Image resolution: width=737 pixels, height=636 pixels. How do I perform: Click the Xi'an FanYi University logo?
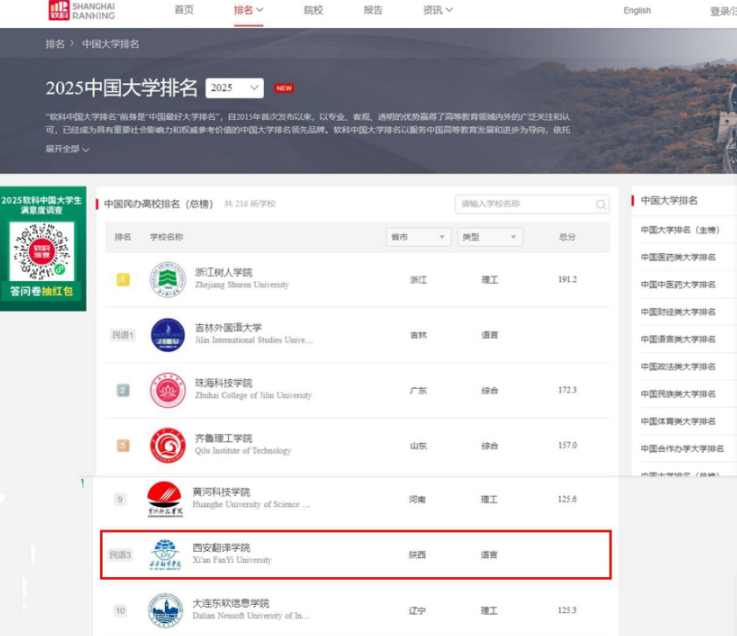[x=165, y=555]
